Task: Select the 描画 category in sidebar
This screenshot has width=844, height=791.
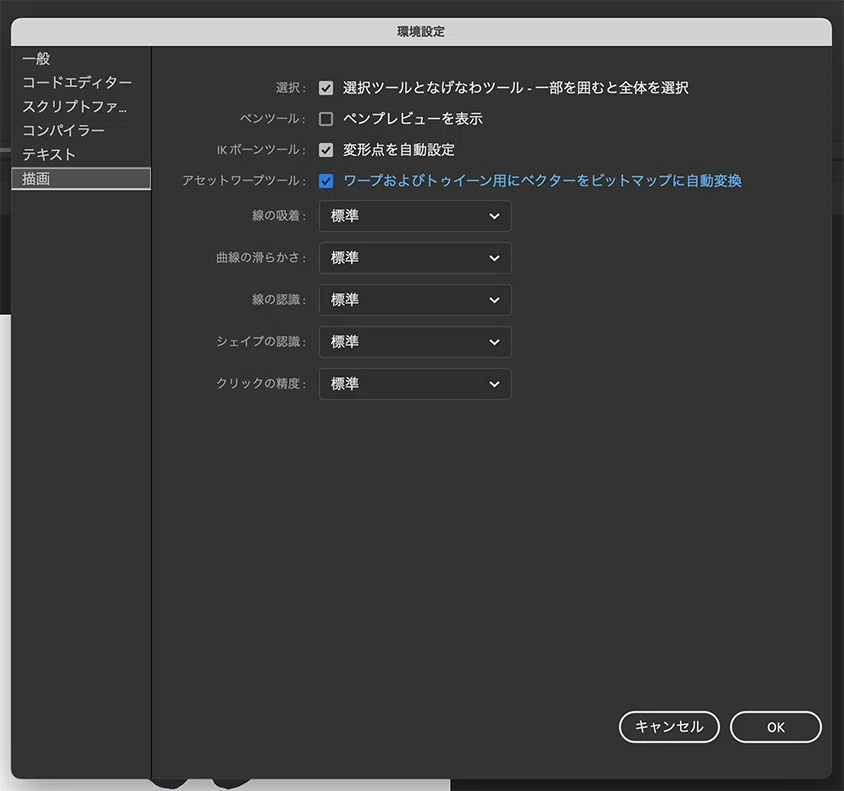Action: pyautogui.click(x=81, y=179)
